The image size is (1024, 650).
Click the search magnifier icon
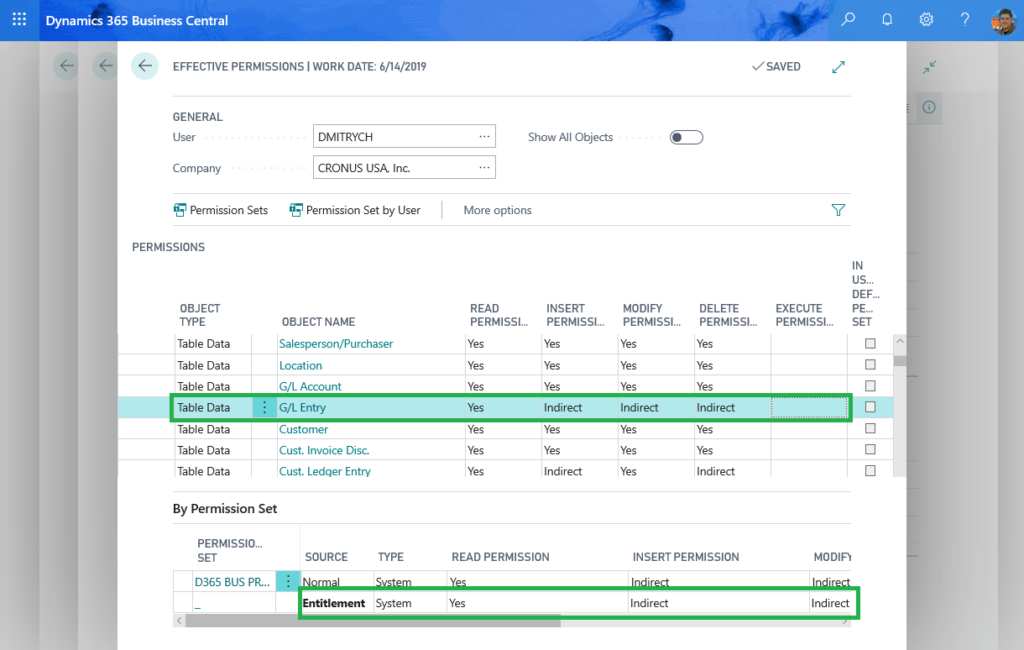coord(846,19)
